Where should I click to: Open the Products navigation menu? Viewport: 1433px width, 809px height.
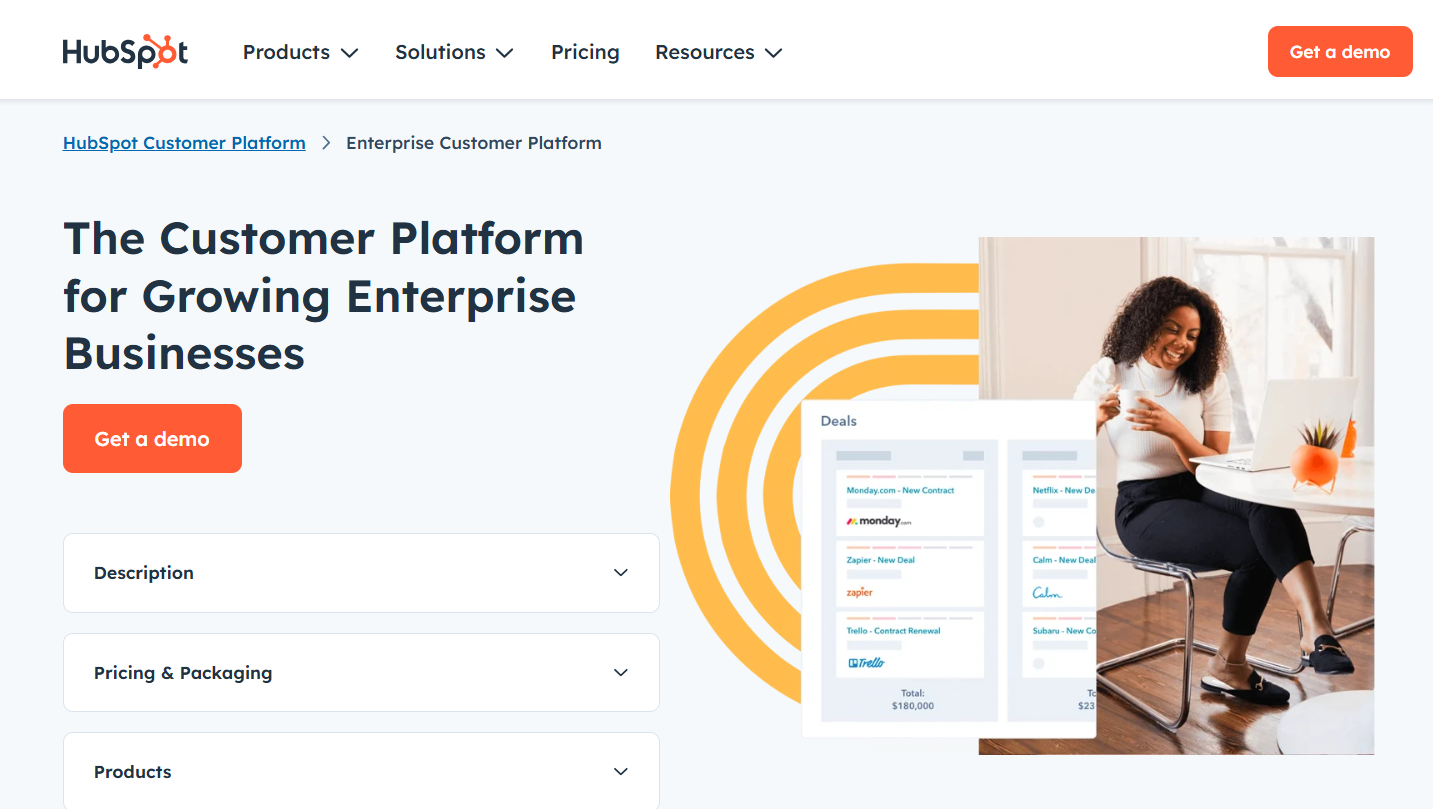(300, 52)
